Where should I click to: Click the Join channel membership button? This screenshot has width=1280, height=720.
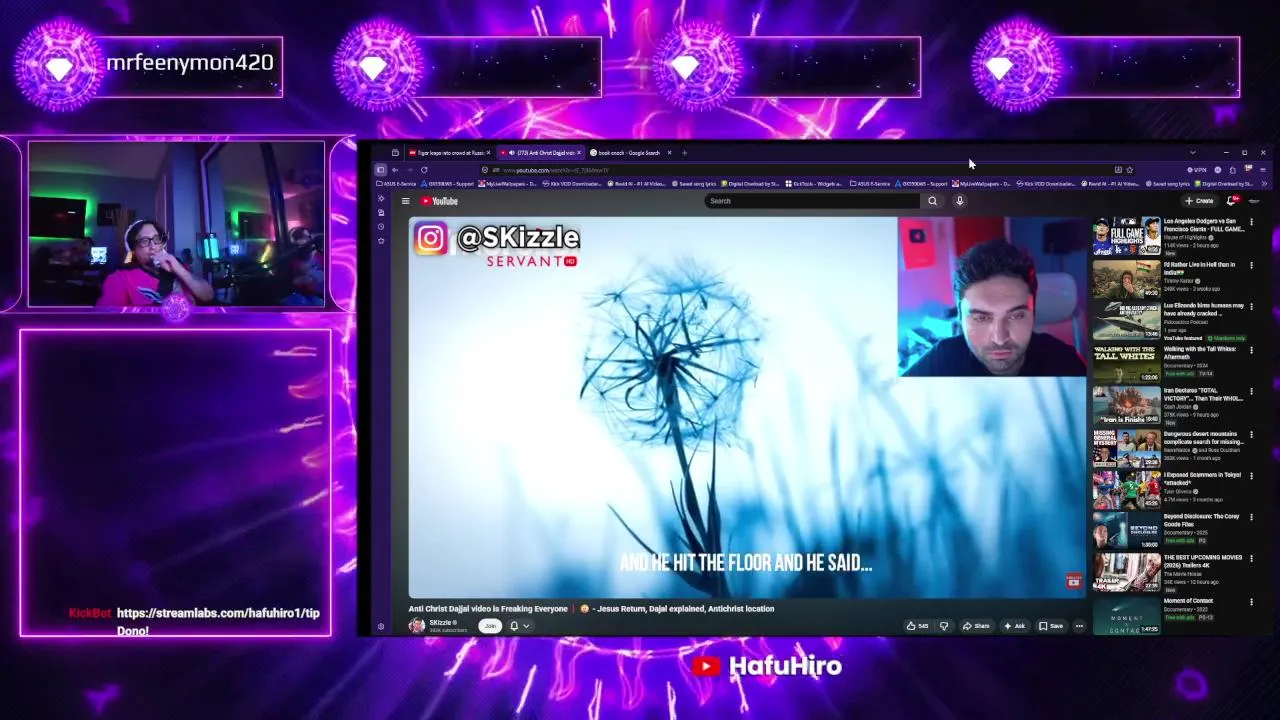tap(490, 626)
